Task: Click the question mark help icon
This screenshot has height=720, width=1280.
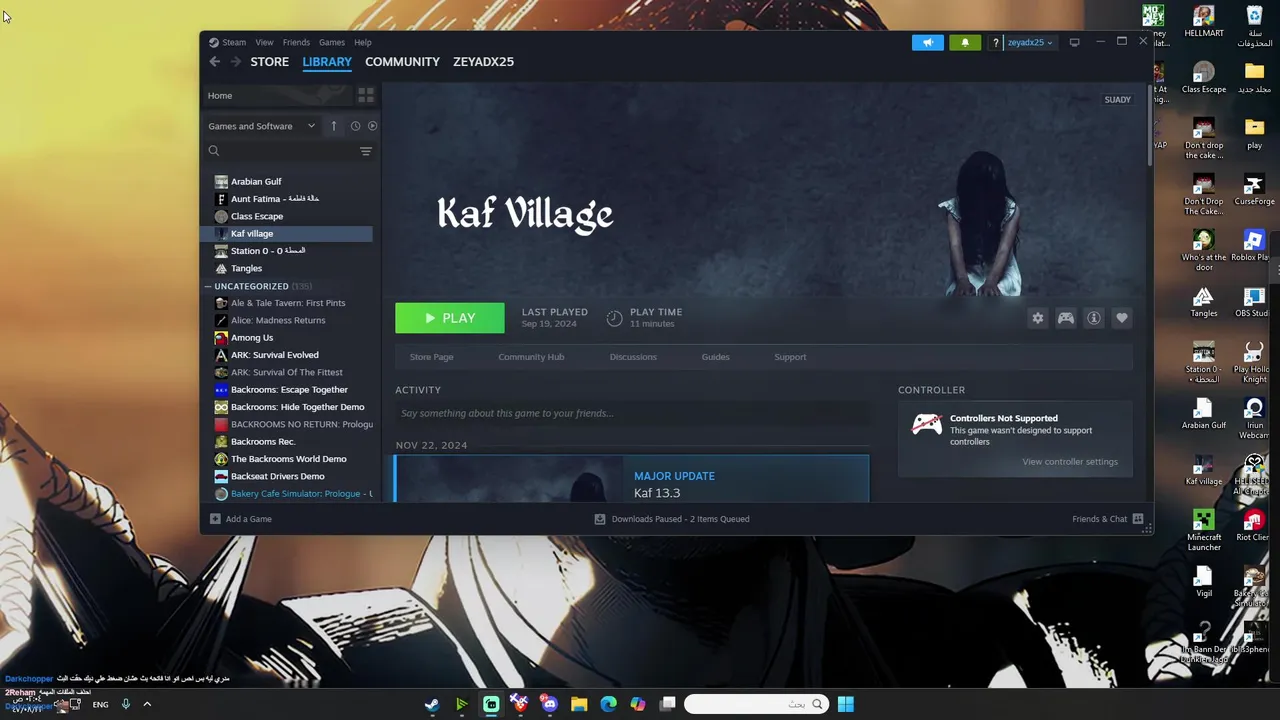Action: (x=995, y=42)
